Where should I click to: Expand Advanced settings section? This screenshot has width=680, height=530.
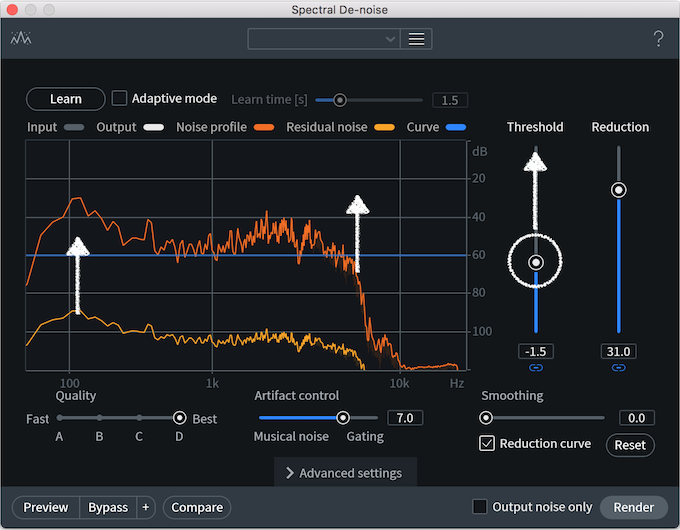coord(345,473)
